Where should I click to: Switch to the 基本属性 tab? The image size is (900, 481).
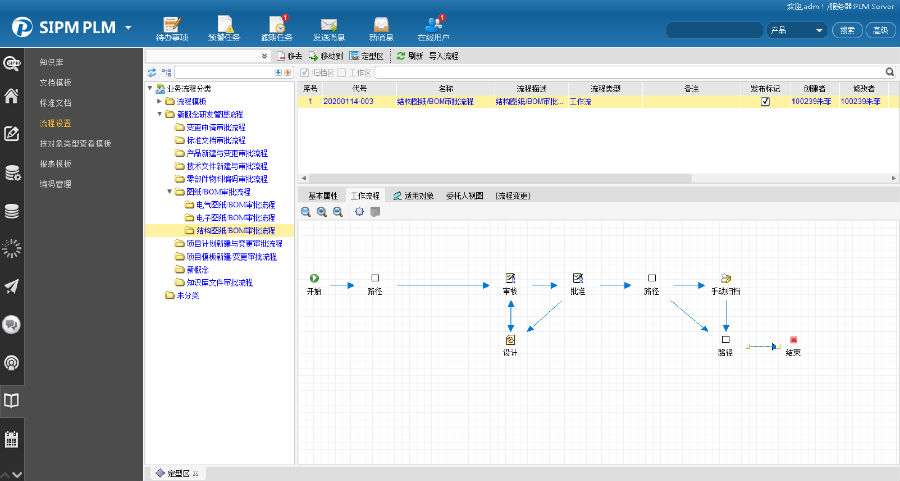[323, 196]
